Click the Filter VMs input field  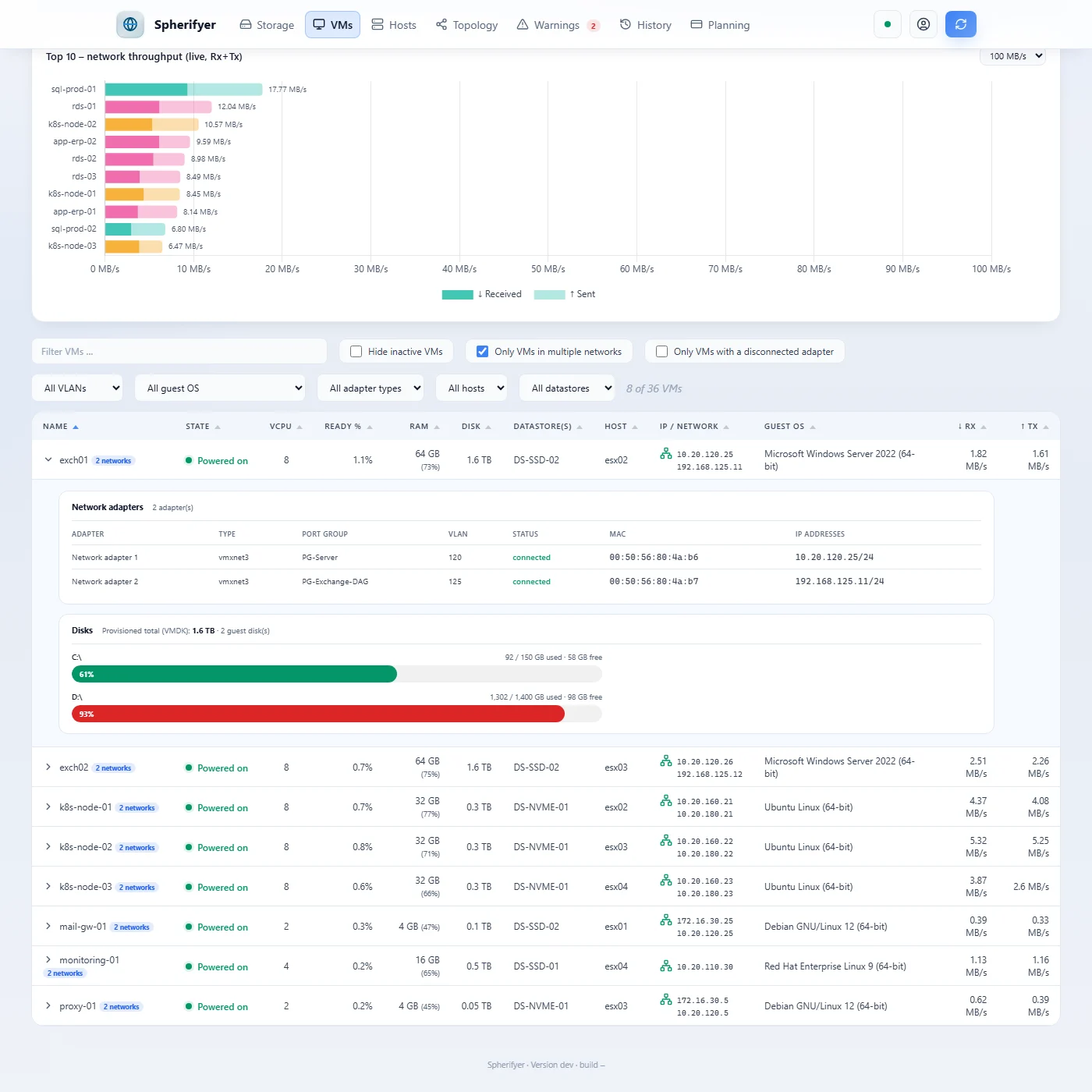(x=179, y=352)
